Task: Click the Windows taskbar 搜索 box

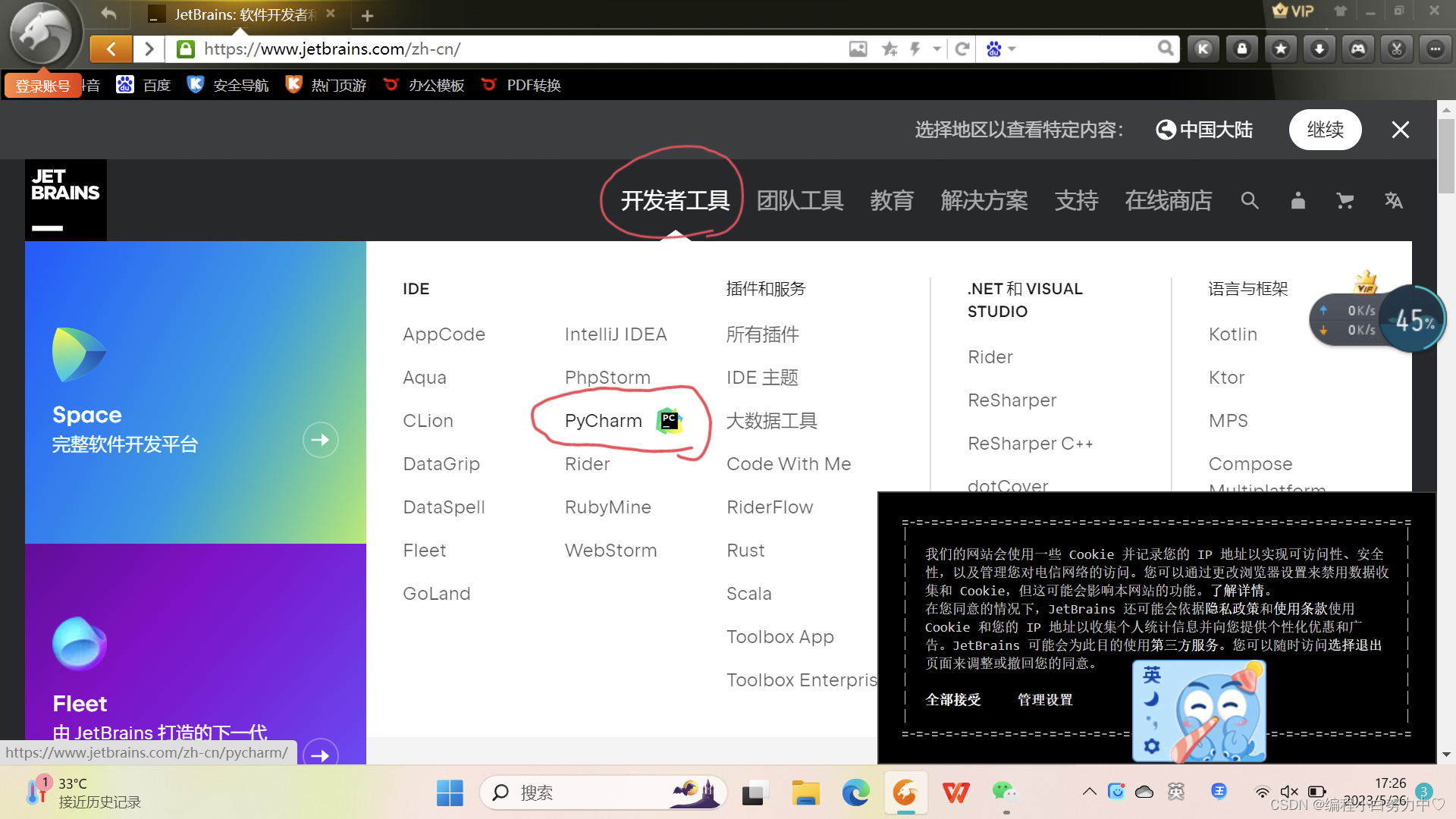Action: 603,792
